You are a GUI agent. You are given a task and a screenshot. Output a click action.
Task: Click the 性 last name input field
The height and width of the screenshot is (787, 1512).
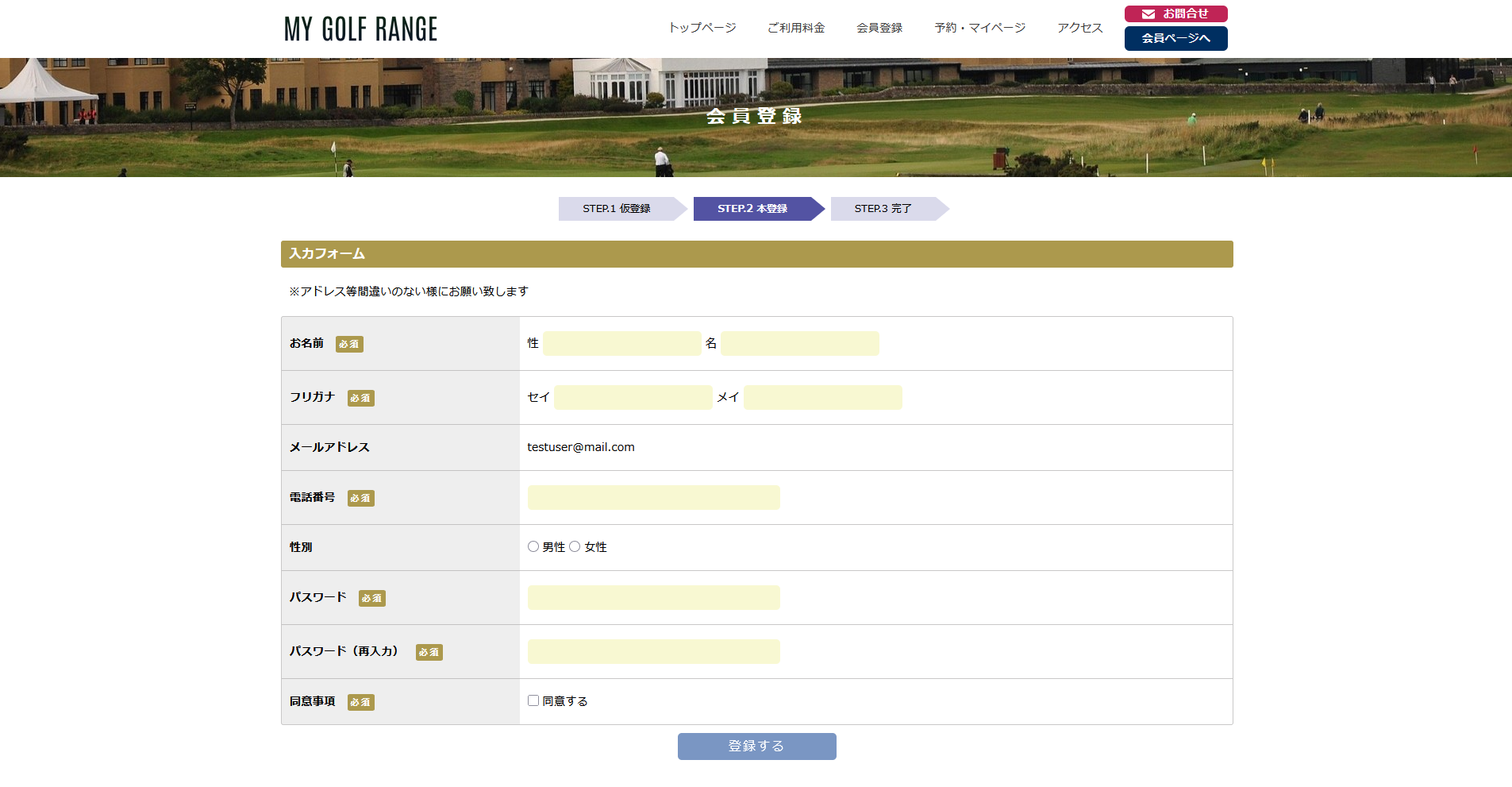[x=621, y=344]
